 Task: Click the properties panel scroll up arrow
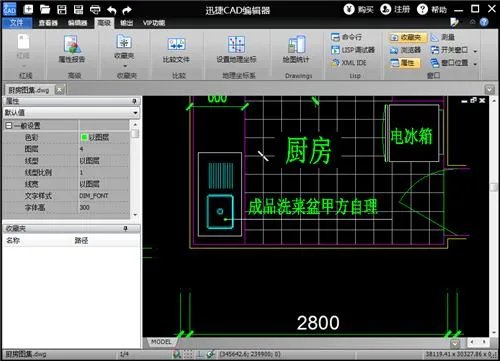coord(135,124)
